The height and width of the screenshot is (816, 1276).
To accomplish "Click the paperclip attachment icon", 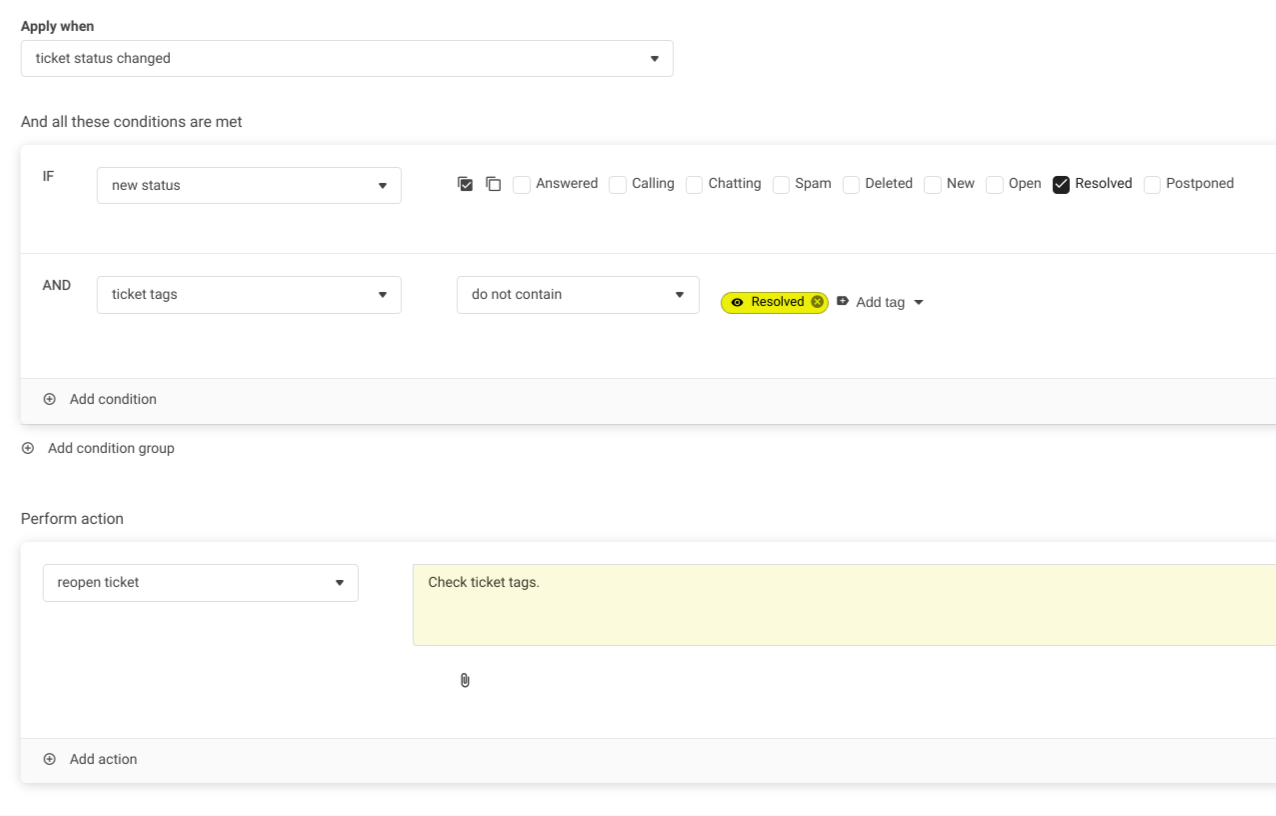I will tap(465, 680).
